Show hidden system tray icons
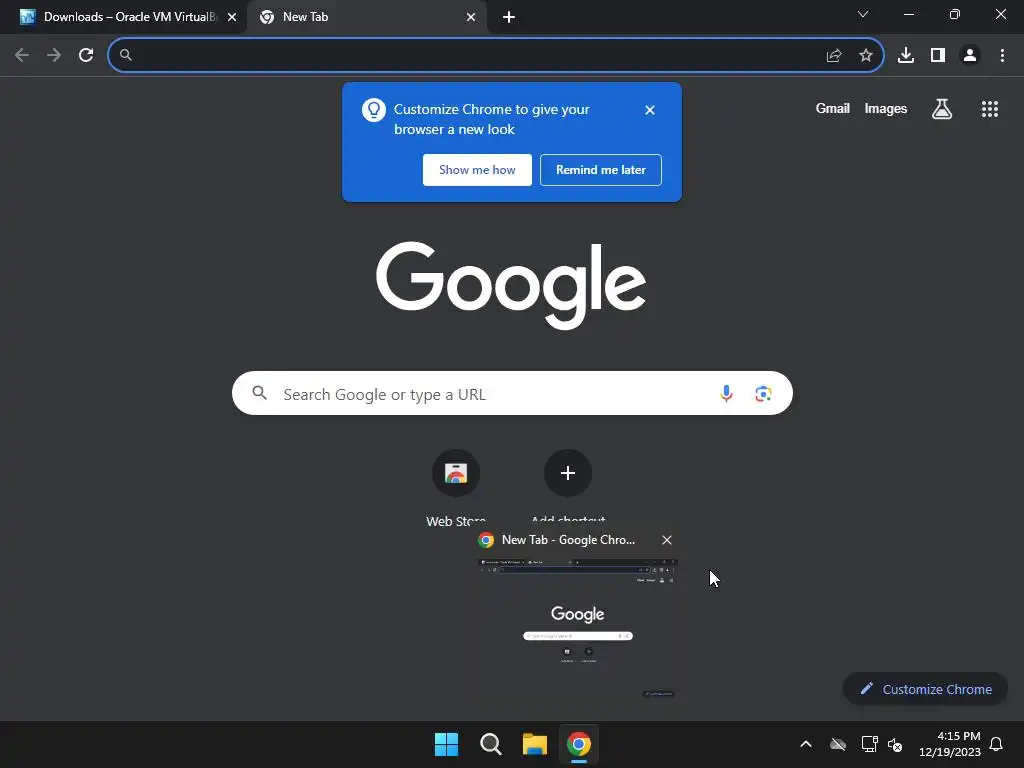 pyautogui.click(x=806, y=744)
